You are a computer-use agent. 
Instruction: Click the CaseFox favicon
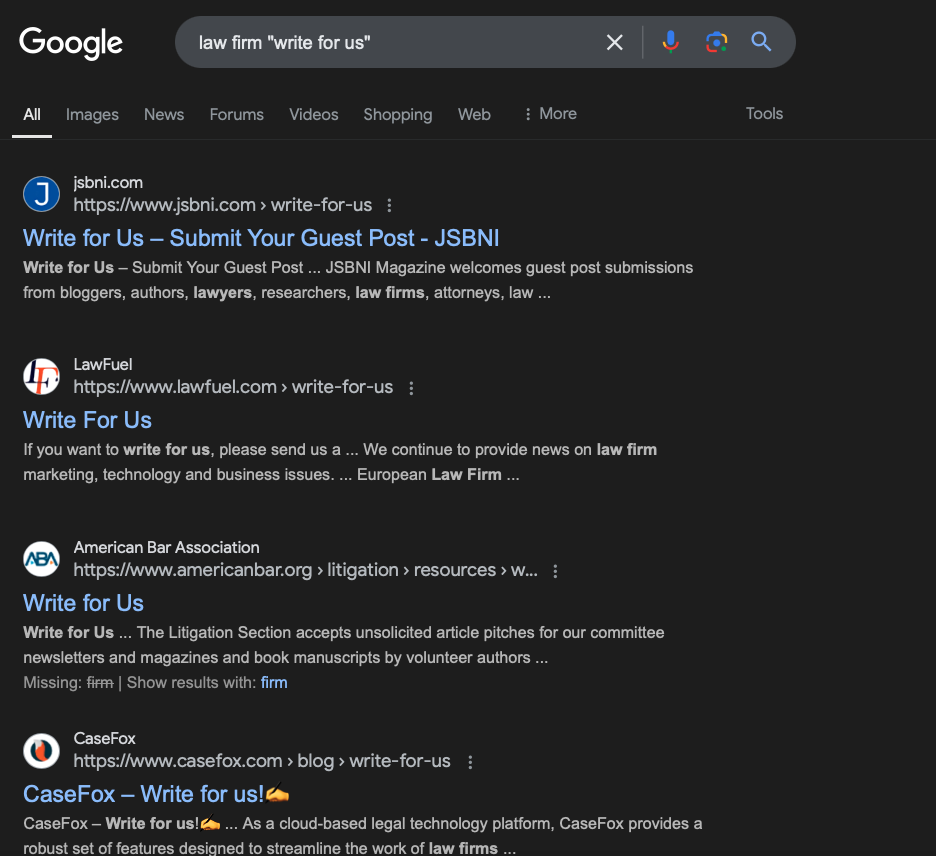click(x=41, y=750)
